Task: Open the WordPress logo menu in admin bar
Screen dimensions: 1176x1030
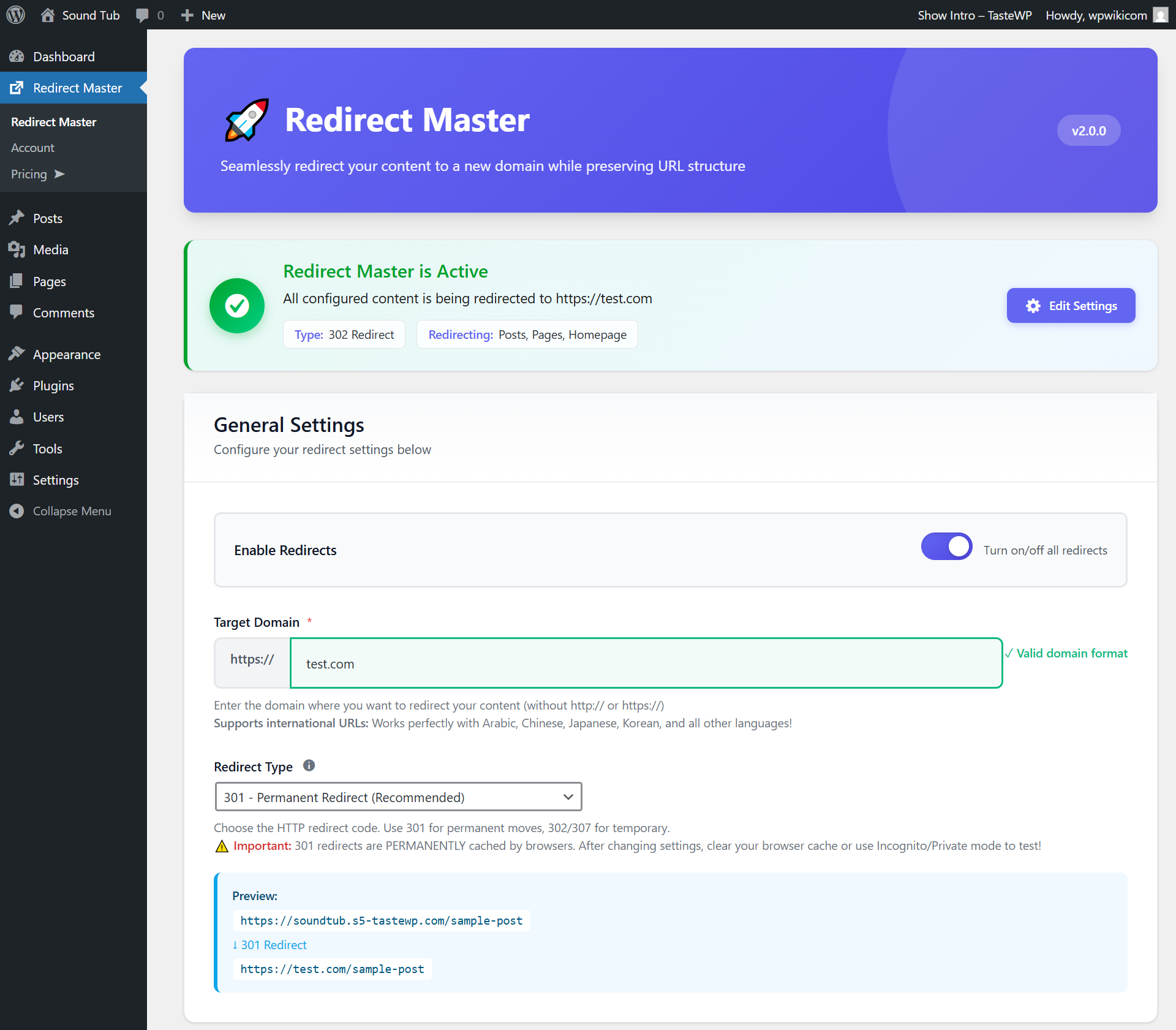Action: pyautogui.click(x=15, y=15)
